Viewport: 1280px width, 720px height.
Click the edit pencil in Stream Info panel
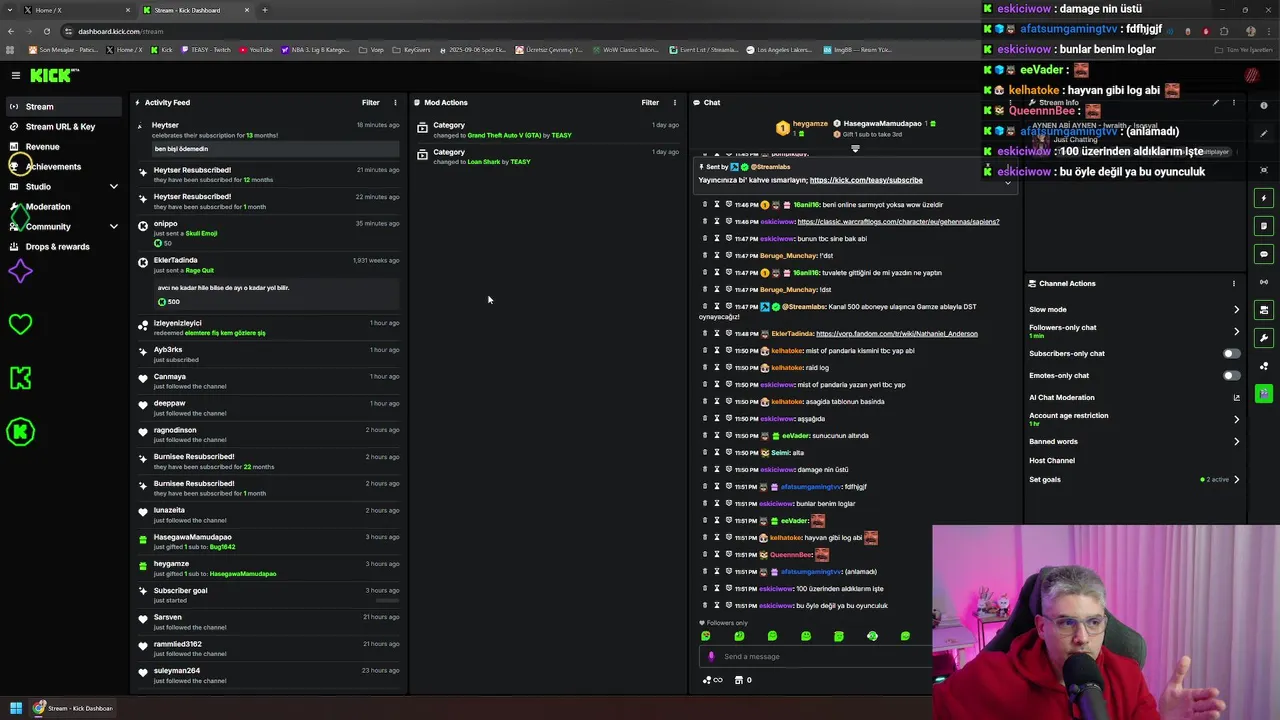tap(1216, 102)
